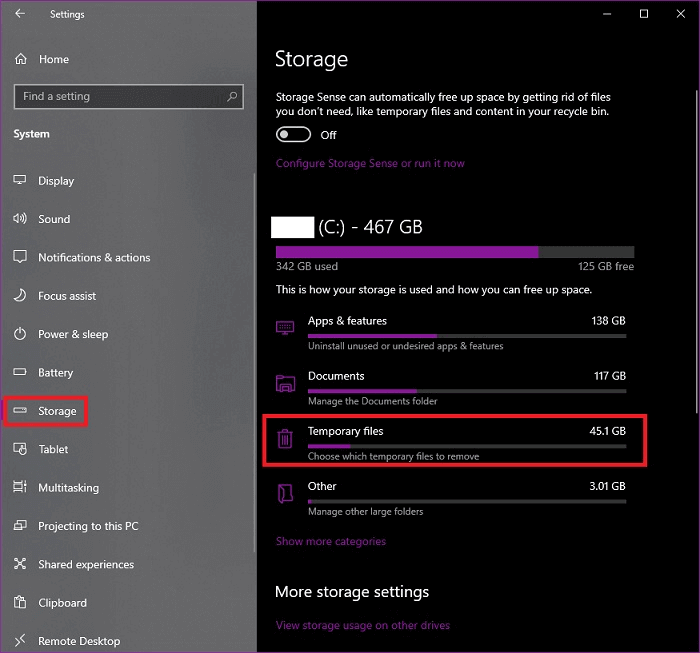Expand Show more categories

[x=330, y=541]
